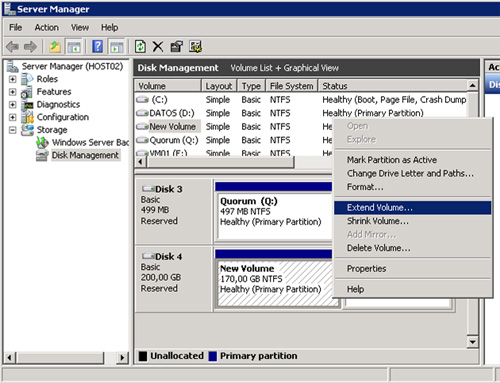This screenshot has width=500, height=383.
Task: Click the volume list scroll up arrow
Action: click(x=472, y=86)
